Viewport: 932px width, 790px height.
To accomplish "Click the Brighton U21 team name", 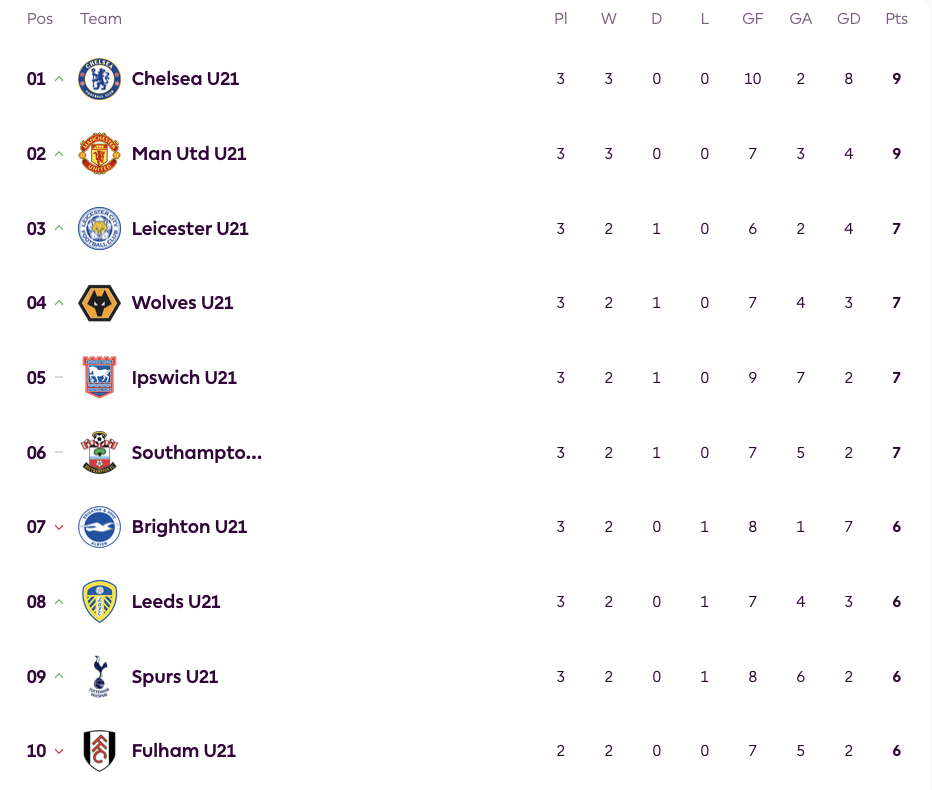I will [189, 527].
